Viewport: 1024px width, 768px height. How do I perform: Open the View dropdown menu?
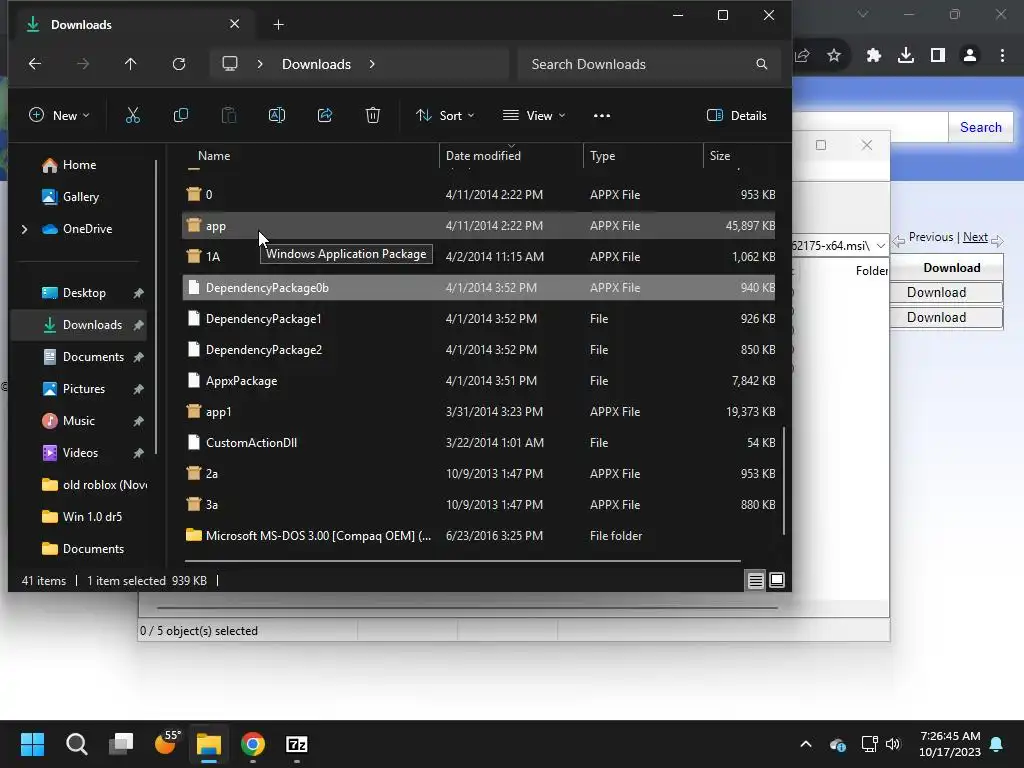coord(534,116)
